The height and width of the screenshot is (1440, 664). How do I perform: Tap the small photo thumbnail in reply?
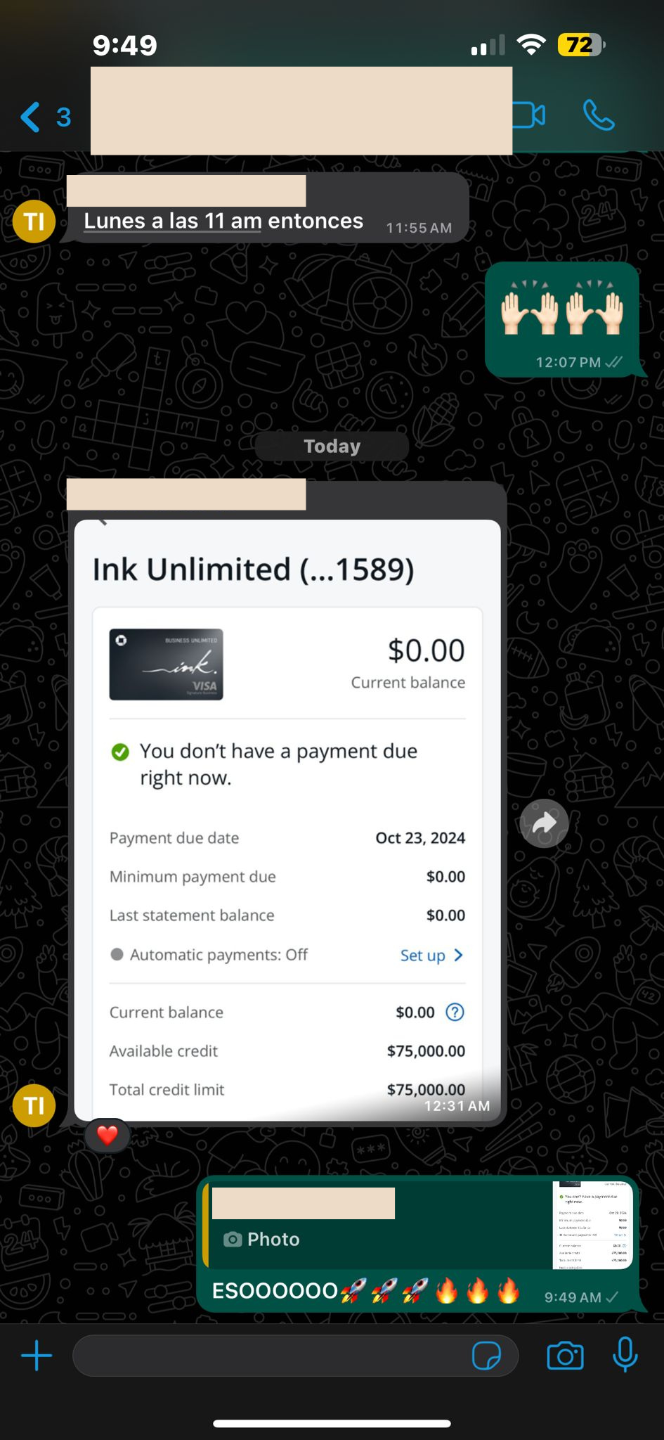pos(592,1226)
